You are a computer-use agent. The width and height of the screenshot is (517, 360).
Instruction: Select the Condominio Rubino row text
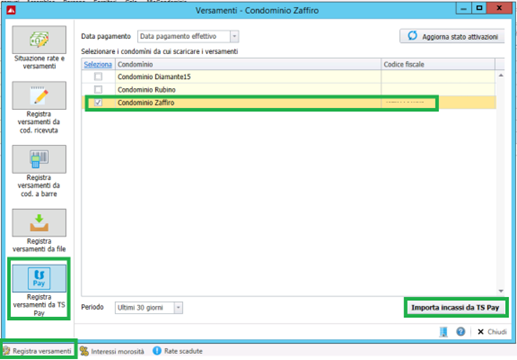[x=146, y=90]
